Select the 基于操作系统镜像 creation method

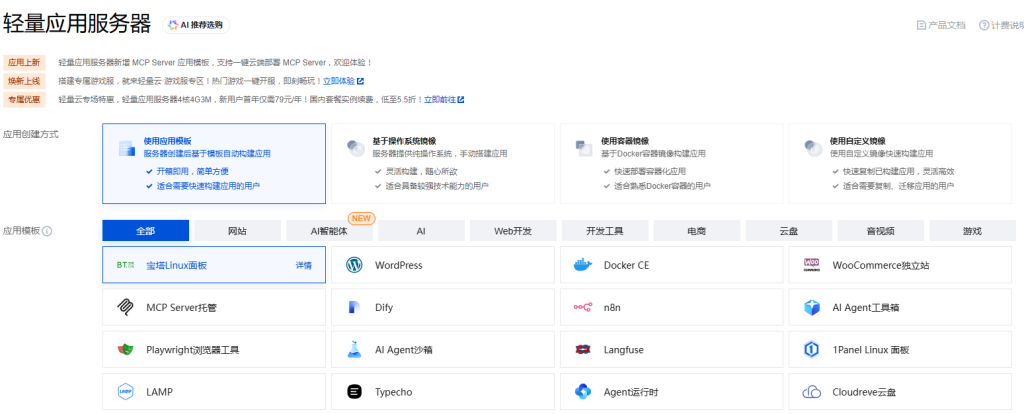pos(443,163)
